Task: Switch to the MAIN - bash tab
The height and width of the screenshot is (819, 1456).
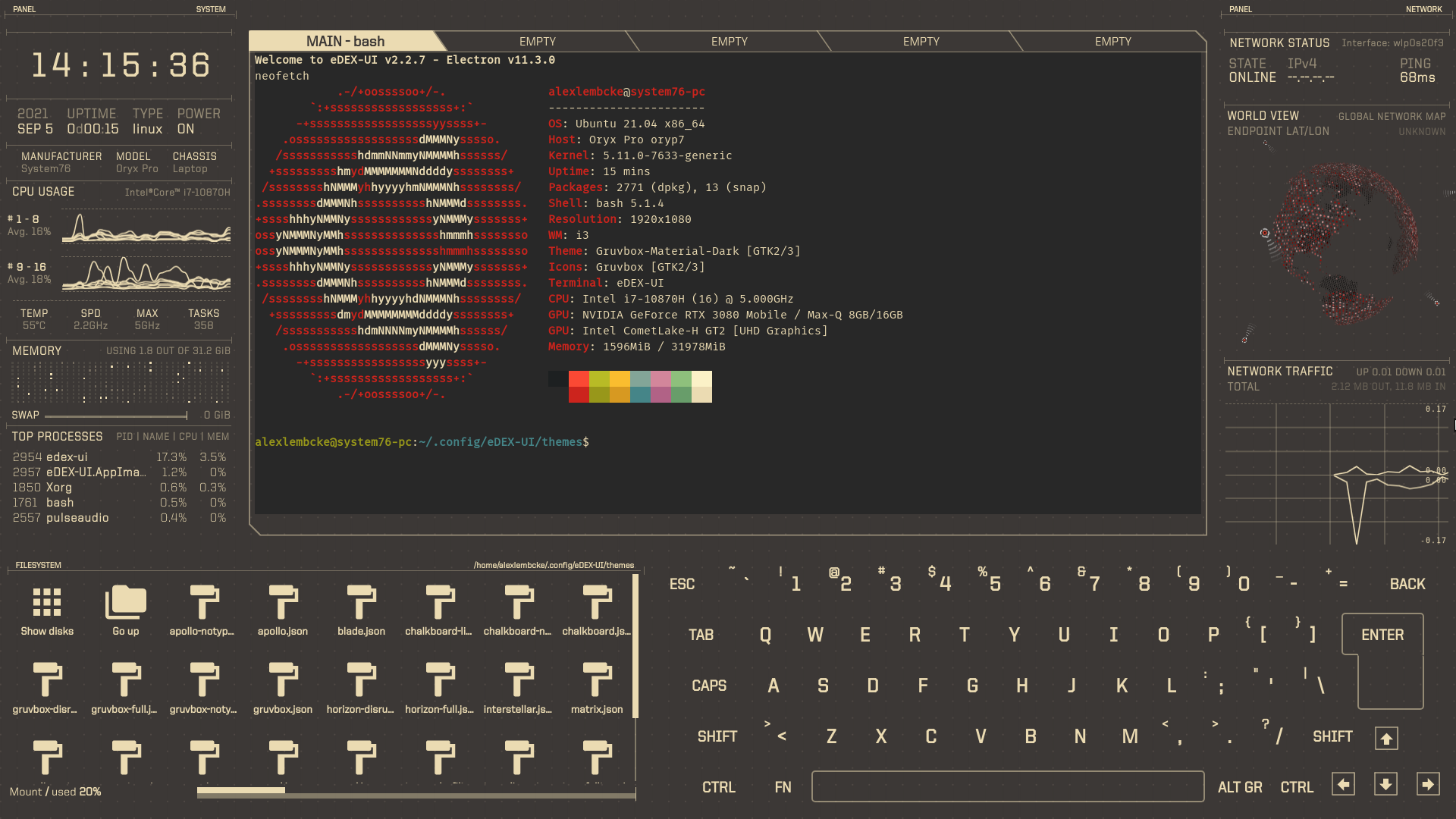Action: tap(345, 41)
